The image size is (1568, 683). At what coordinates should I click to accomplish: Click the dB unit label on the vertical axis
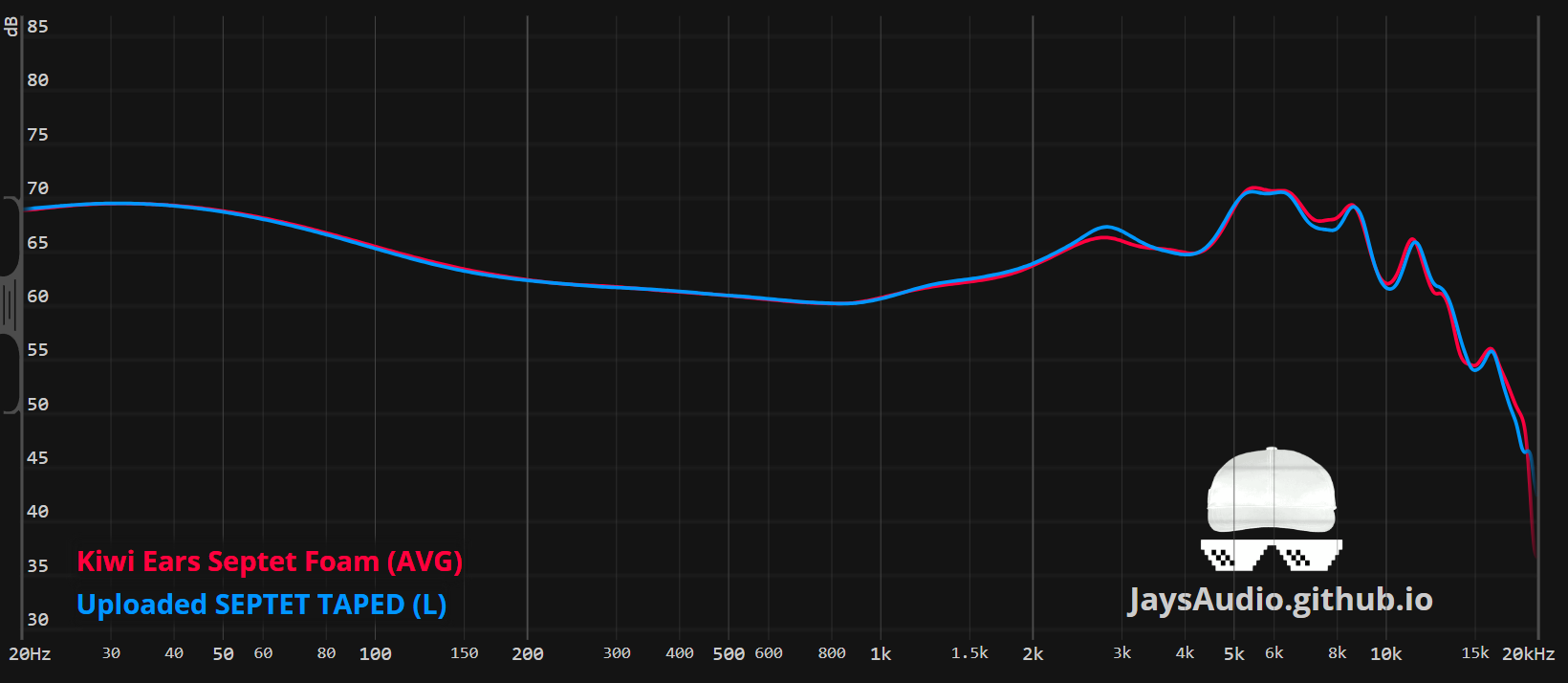pos(11,26)
